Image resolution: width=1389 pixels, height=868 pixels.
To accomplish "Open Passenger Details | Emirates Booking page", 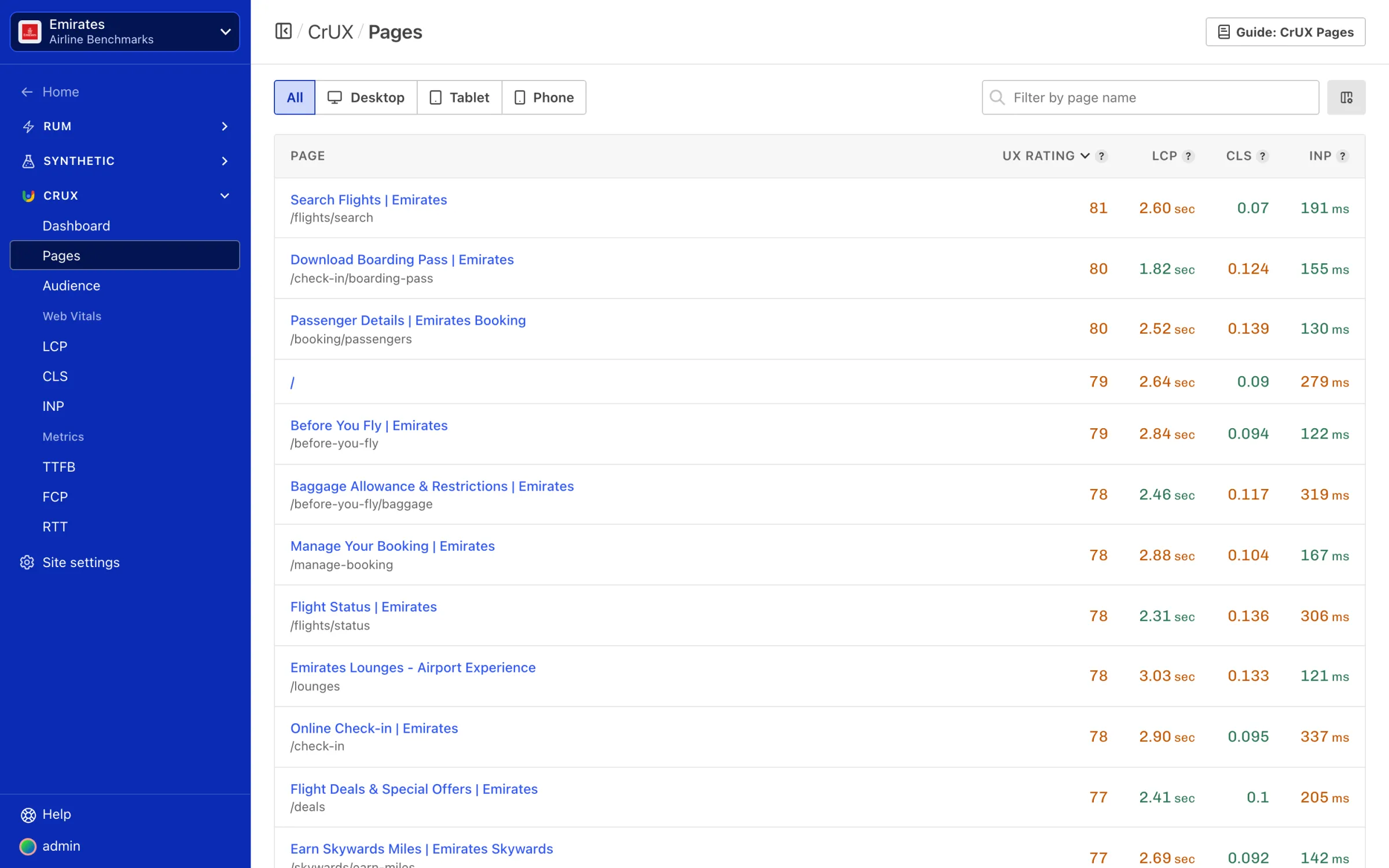I will tap(408, 321).
